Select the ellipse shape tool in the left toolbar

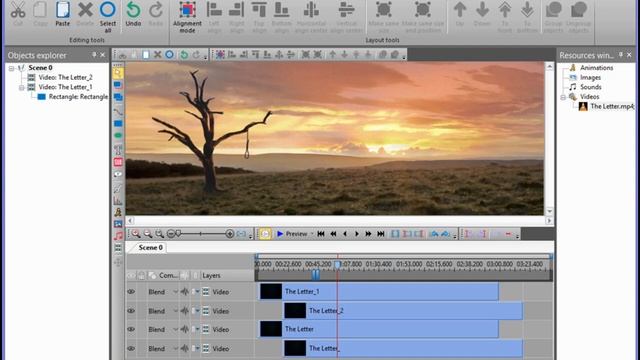[118, 136]
